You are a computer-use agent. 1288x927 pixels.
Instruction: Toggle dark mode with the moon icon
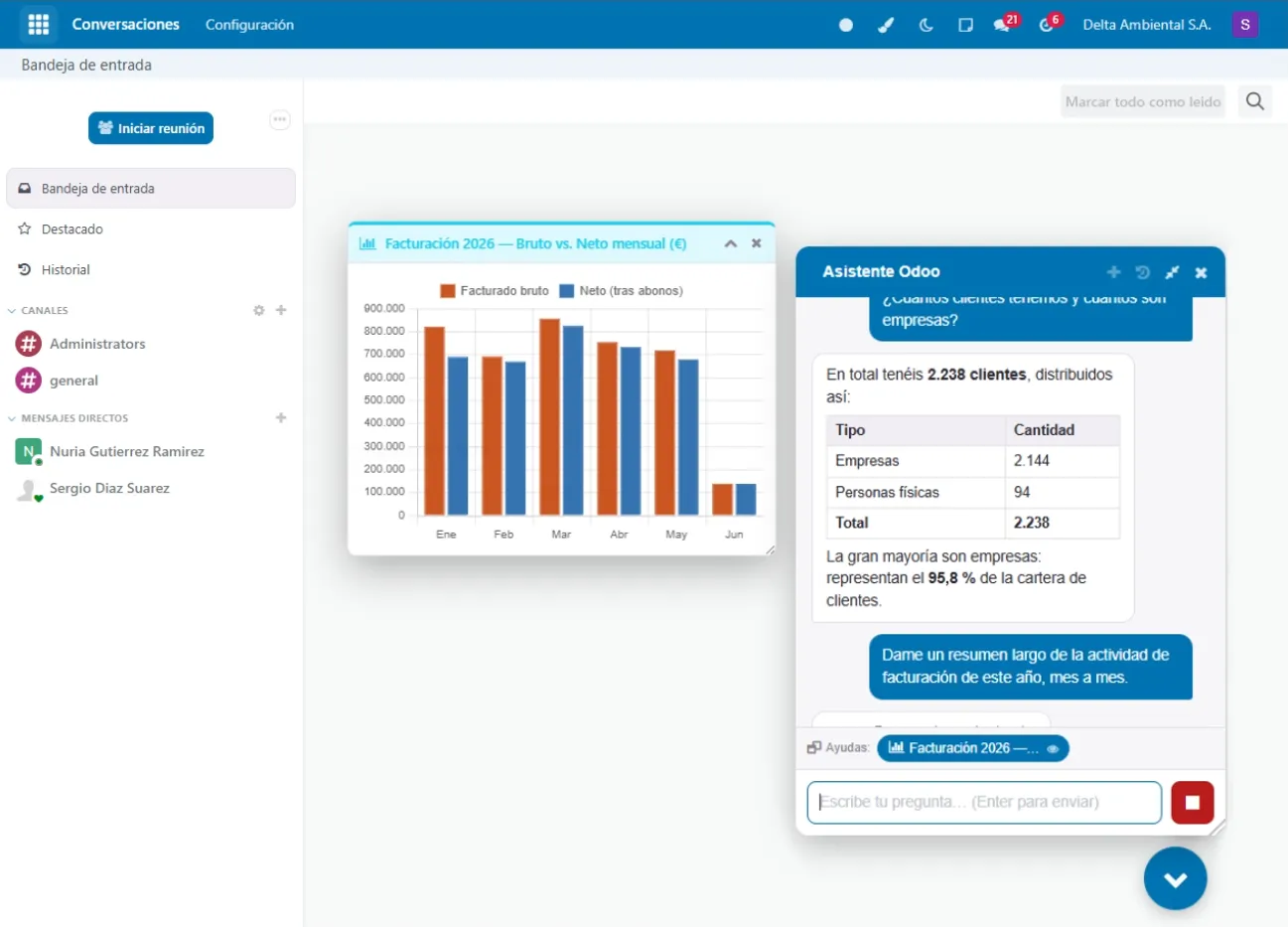tap(926, 25)
